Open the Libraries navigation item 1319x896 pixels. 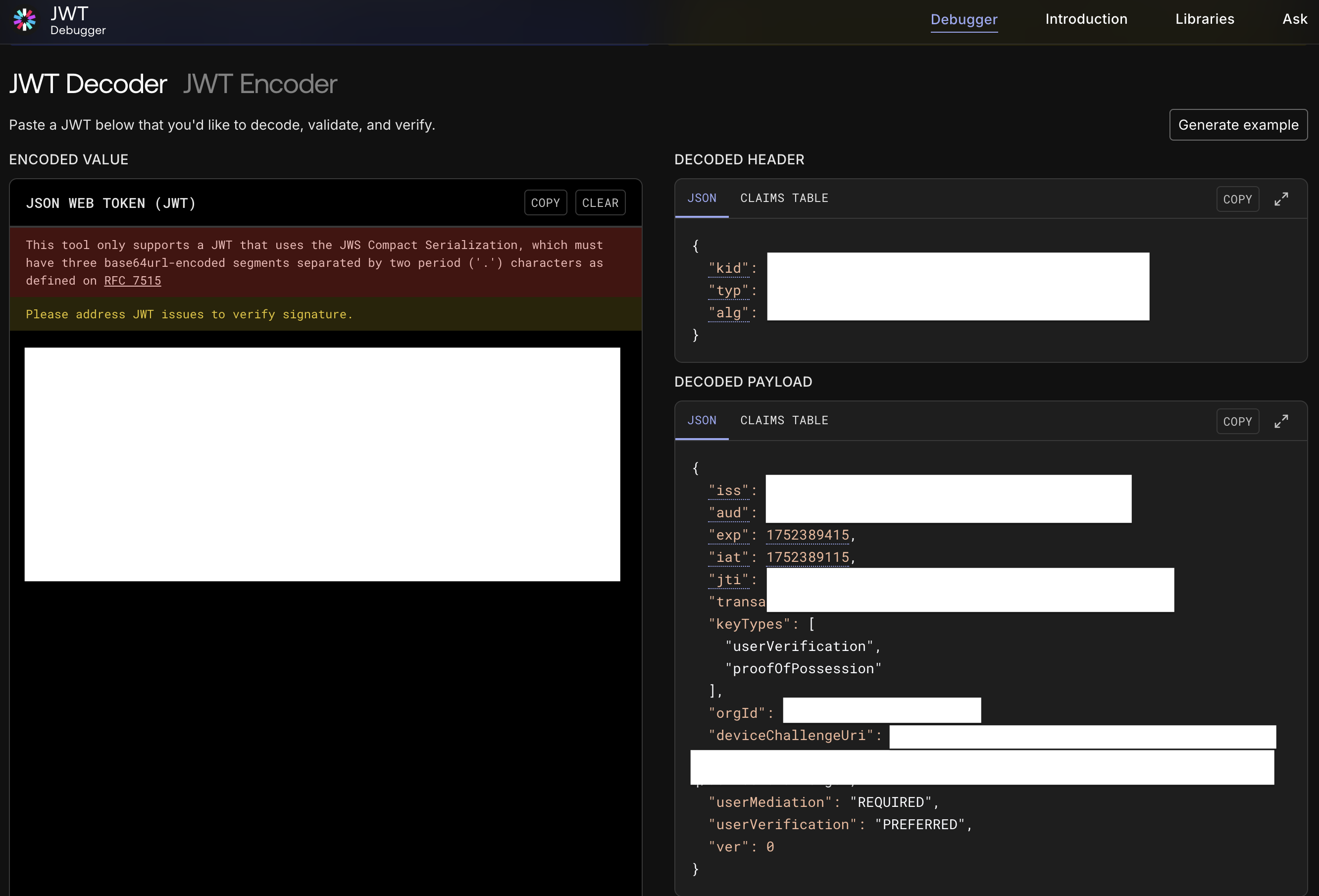point(1204,19)
